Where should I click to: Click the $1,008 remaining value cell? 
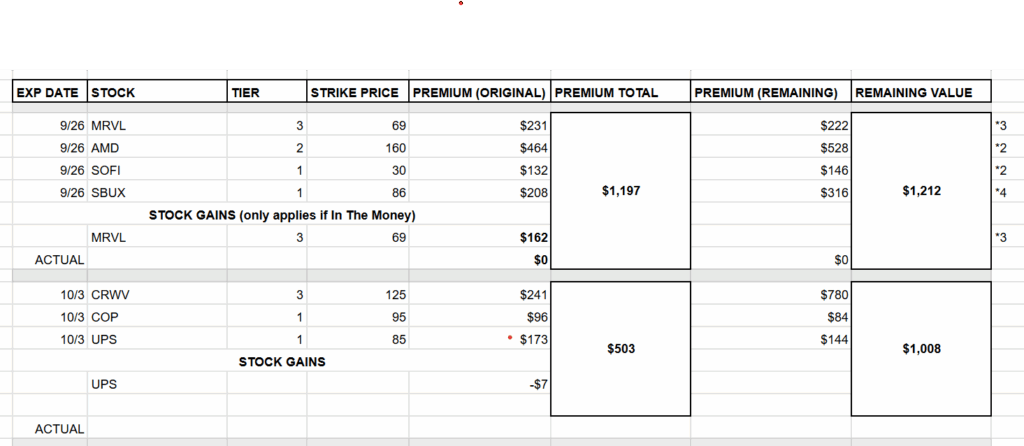pos(921,349)
